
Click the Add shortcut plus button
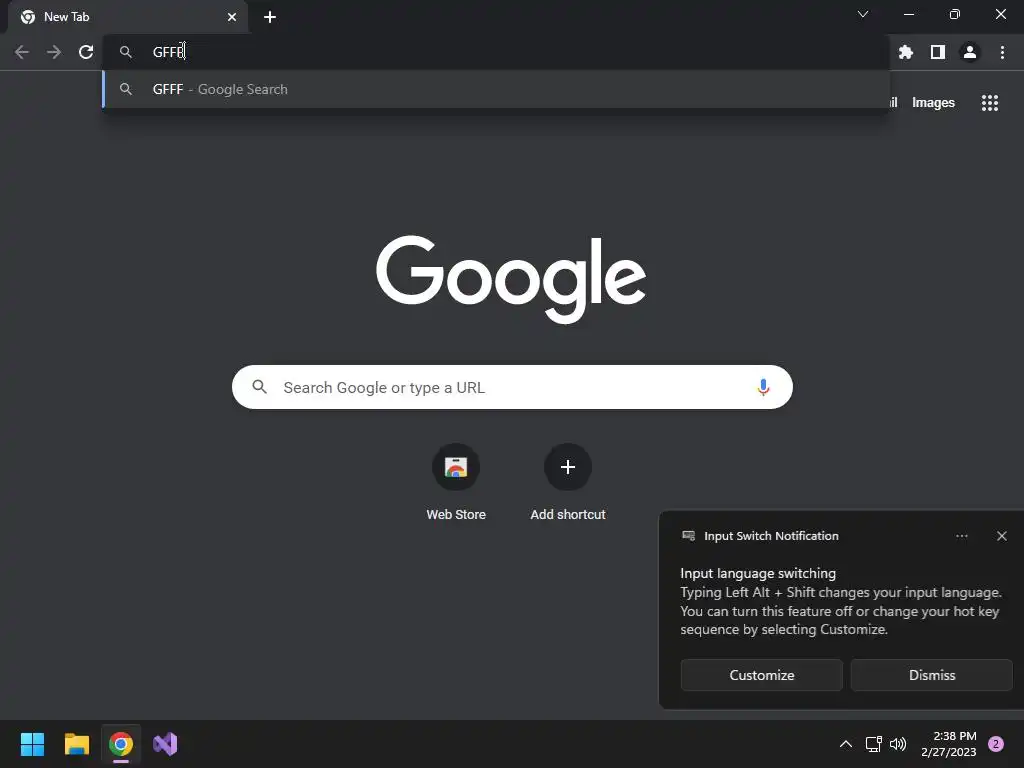[x=568, y=467]
